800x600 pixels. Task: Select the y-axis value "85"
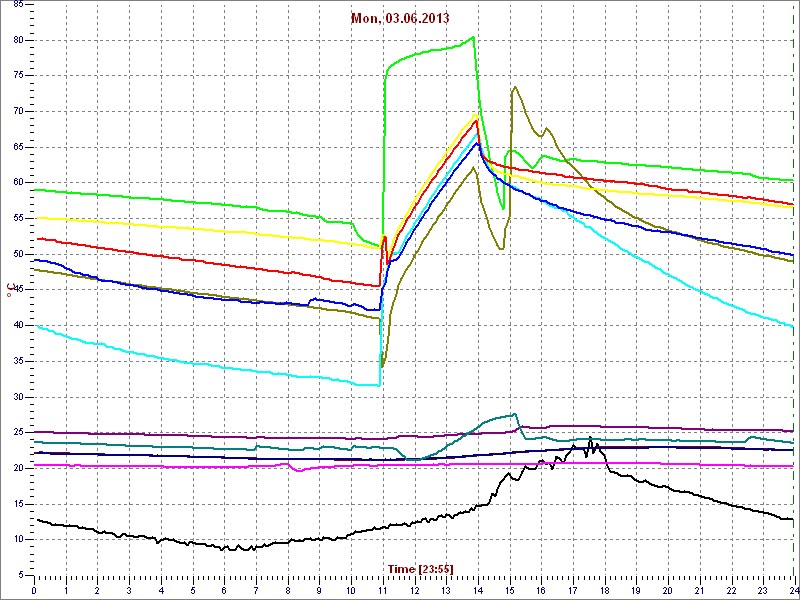click(x=18, y=5)
